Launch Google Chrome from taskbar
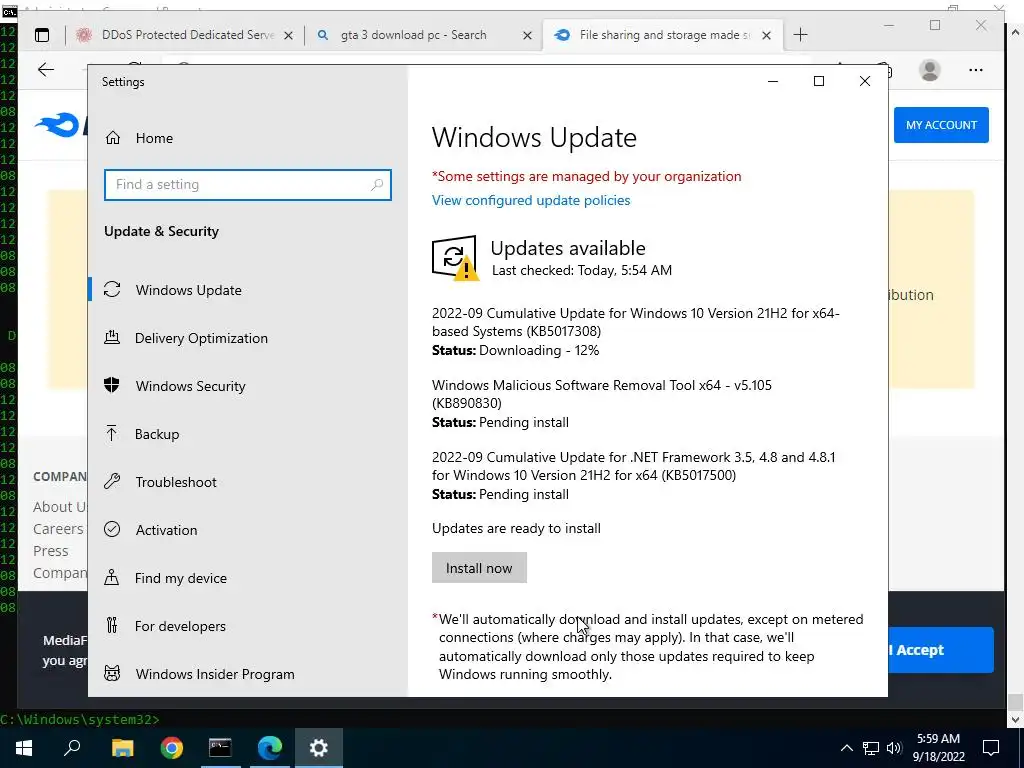 click(172, 748)
